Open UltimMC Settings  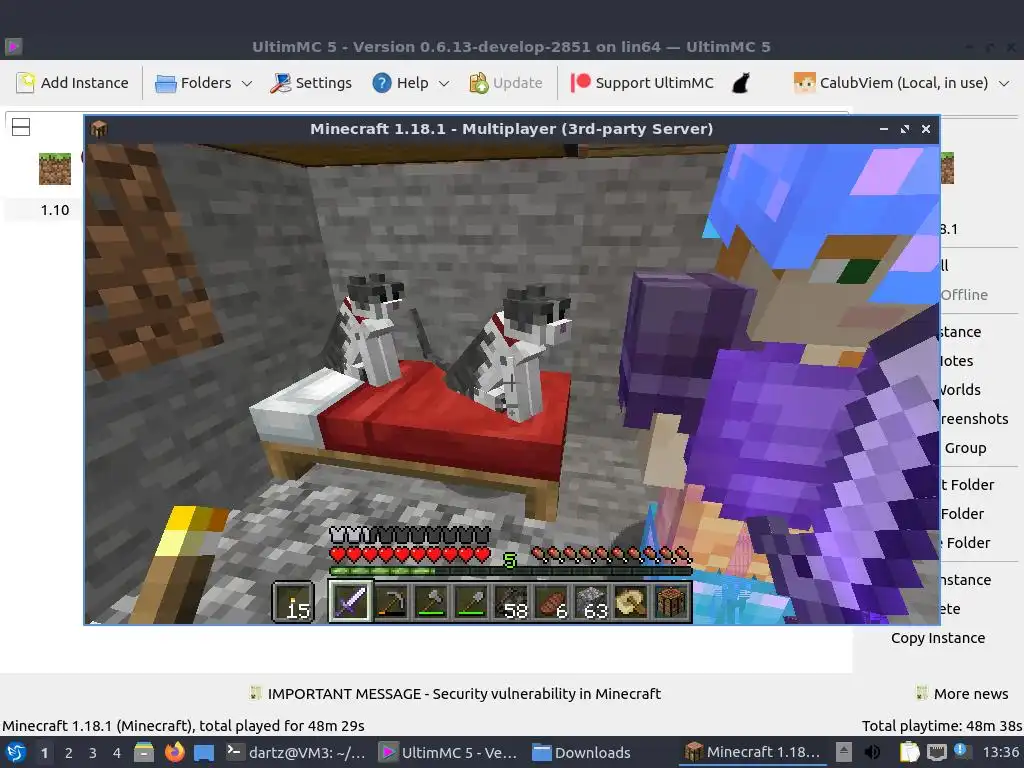[311, 83]
